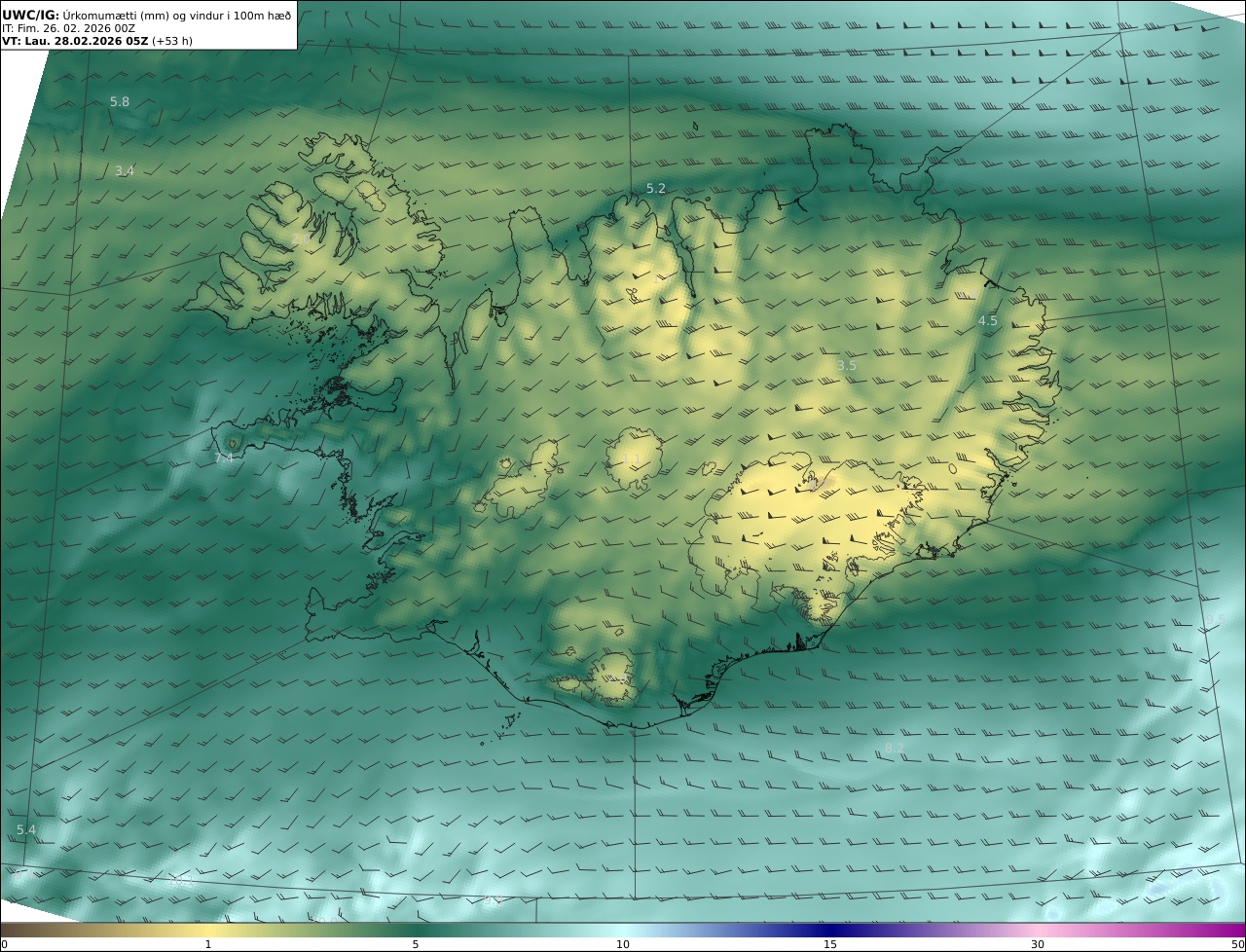Click the 5.4 value label in the southwest ocean
Viewport: 1246px width, 952px height.
[26, 830]
